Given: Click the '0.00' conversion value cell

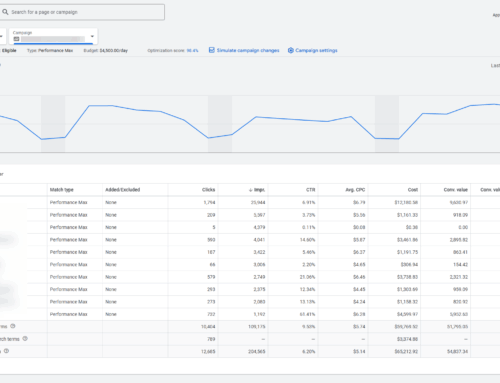Looking at the screenshot, I should click(463, 227).
